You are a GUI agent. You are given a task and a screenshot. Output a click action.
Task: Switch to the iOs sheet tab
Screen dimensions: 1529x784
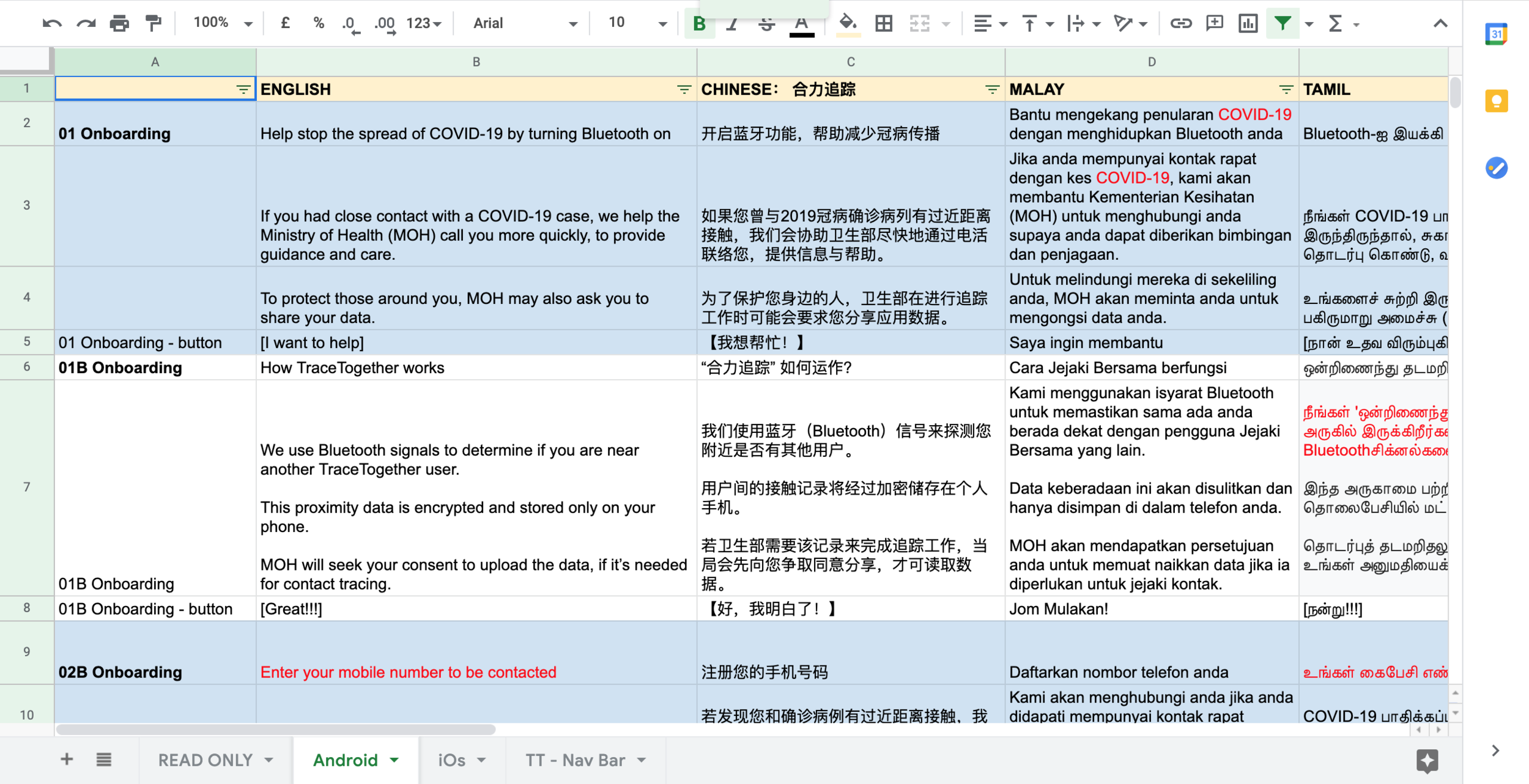pyautogui.click(x=462, y=760)
